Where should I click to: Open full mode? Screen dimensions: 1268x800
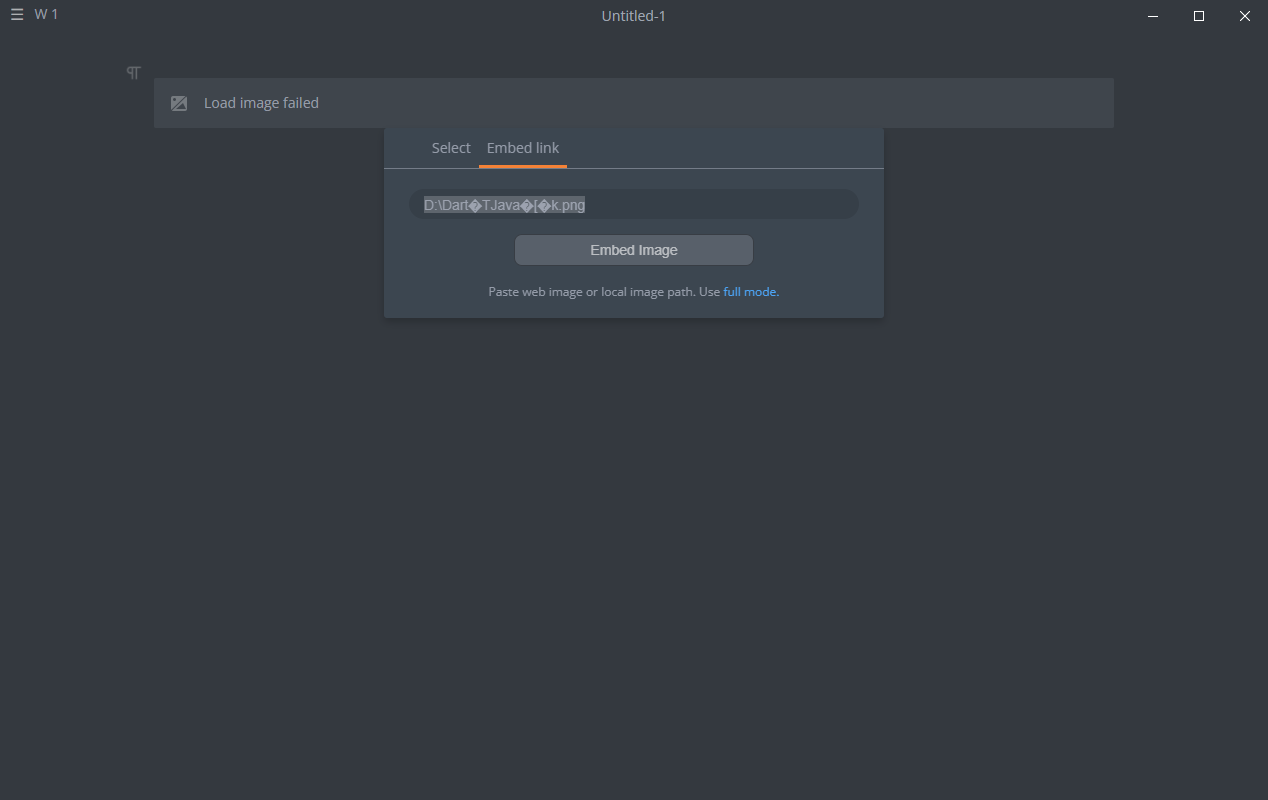point(749,291)
